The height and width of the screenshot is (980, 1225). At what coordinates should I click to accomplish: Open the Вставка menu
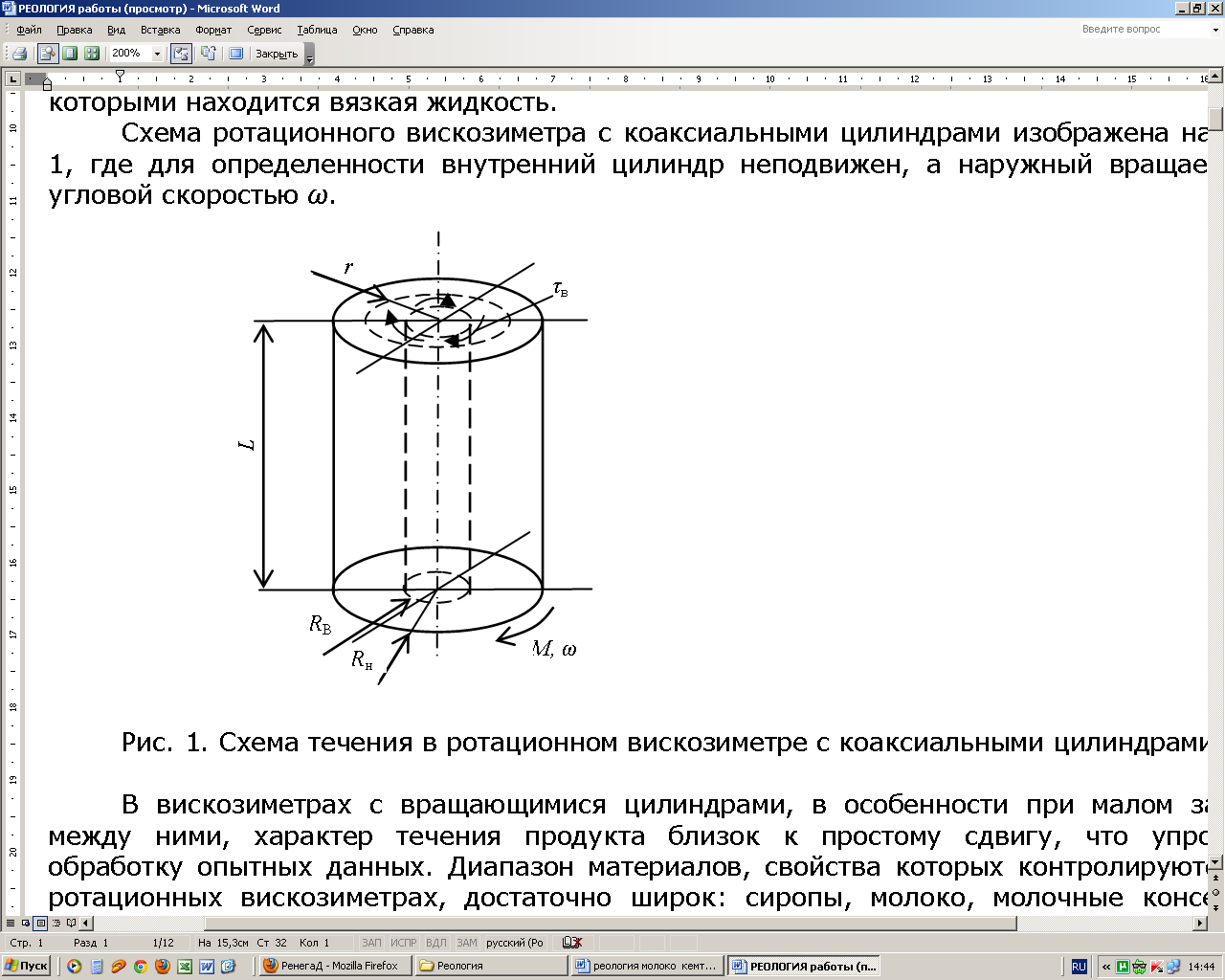click(x=161, y=30)
